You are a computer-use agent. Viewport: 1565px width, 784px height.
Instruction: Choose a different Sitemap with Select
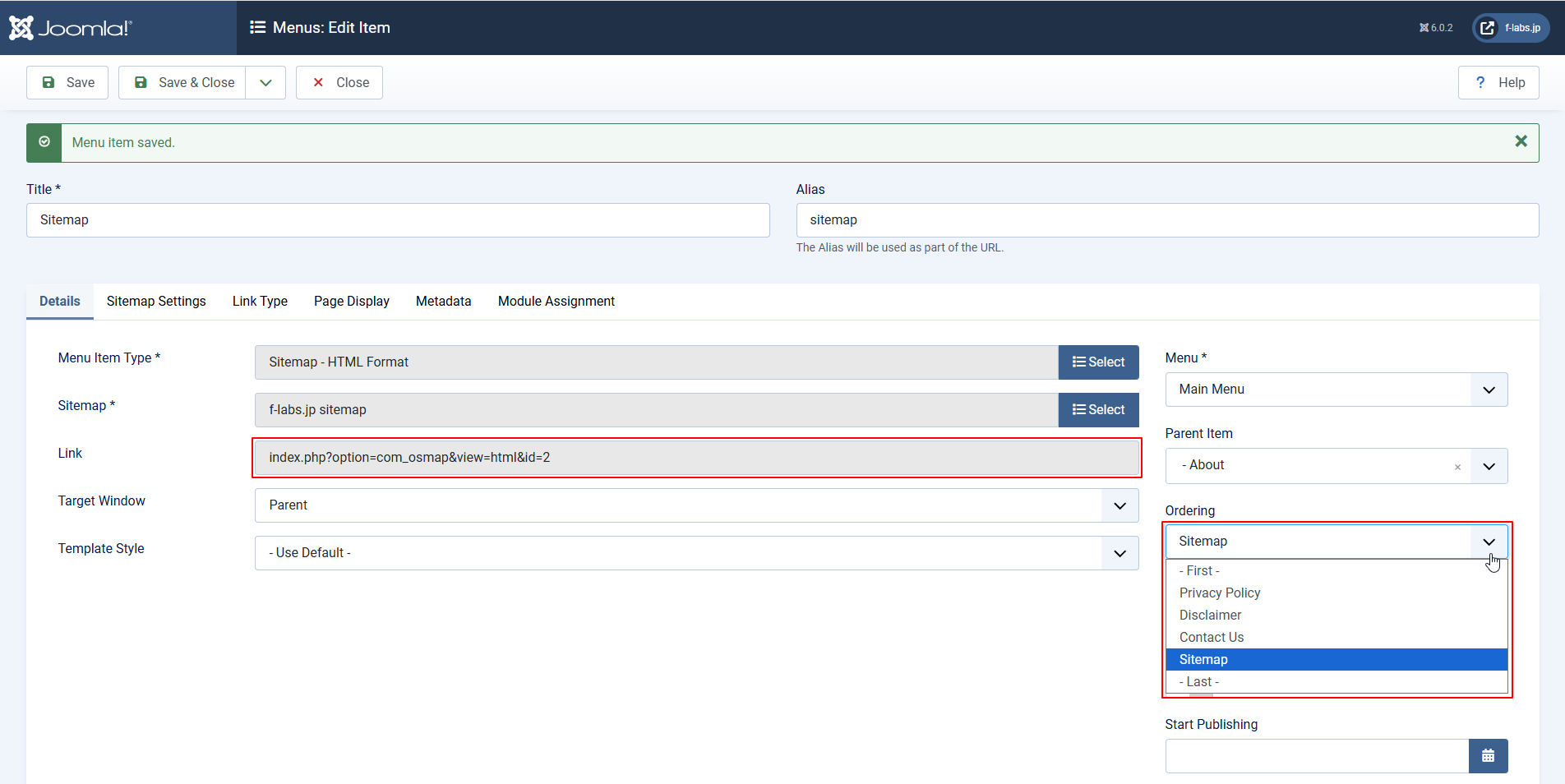[1098, 410]
